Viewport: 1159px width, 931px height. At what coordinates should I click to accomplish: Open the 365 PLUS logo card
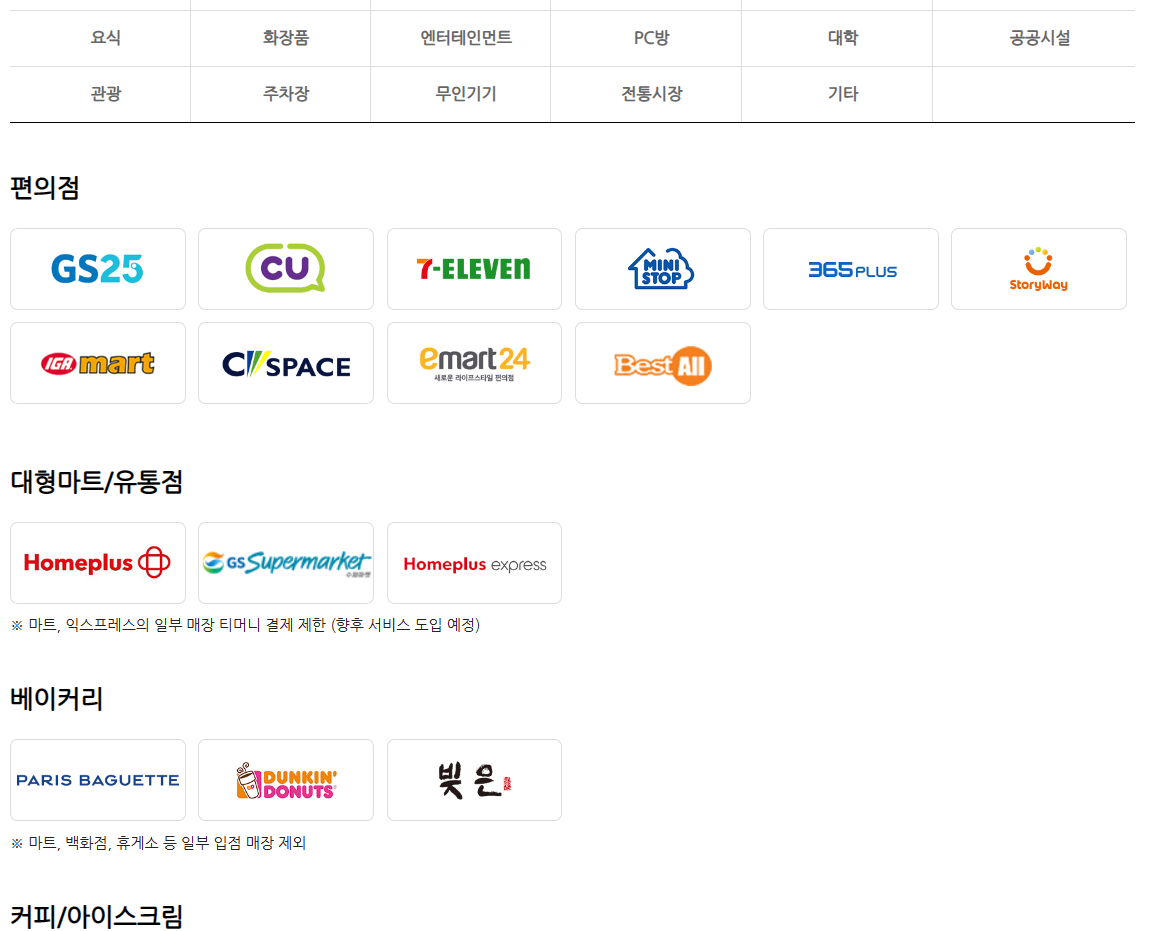(x=851, y=269)
